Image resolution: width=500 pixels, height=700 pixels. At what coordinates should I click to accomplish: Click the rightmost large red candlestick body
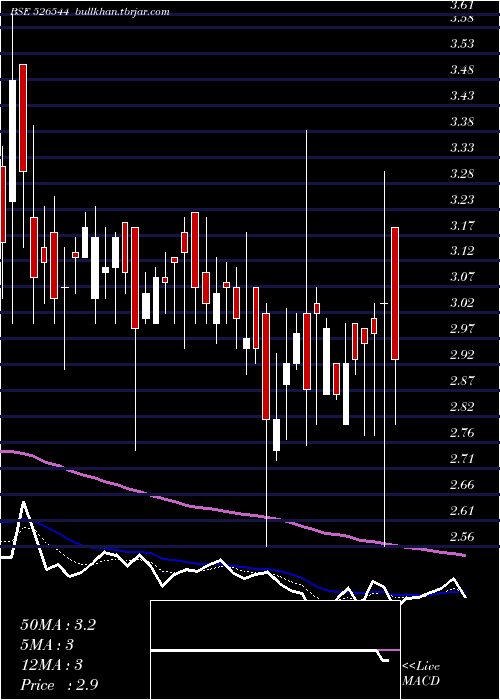395,293
